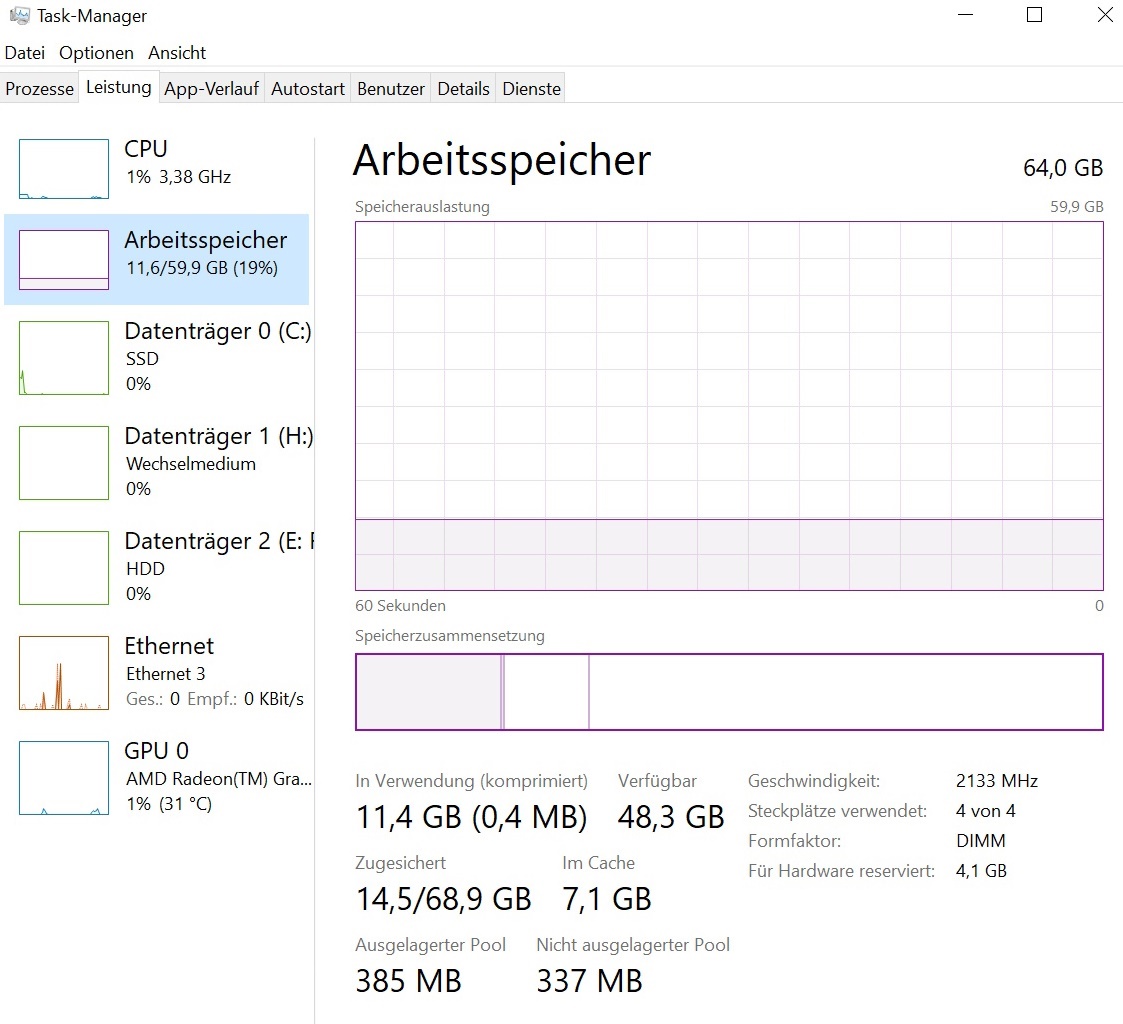1123x1024 pixels.
Task: Switch to the Autostart tab
Action: pos(308,89)
